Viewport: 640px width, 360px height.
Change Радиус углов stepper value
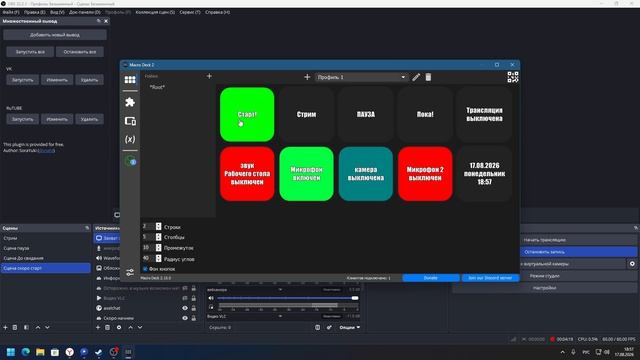(x=158, y=258)
